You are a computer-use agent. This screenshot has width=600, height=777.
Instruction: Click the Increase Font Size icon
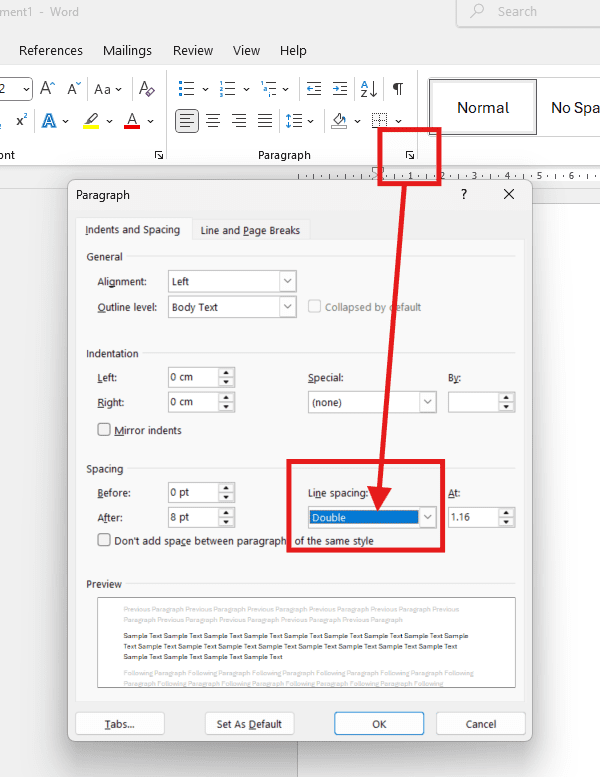pos(48,89)
